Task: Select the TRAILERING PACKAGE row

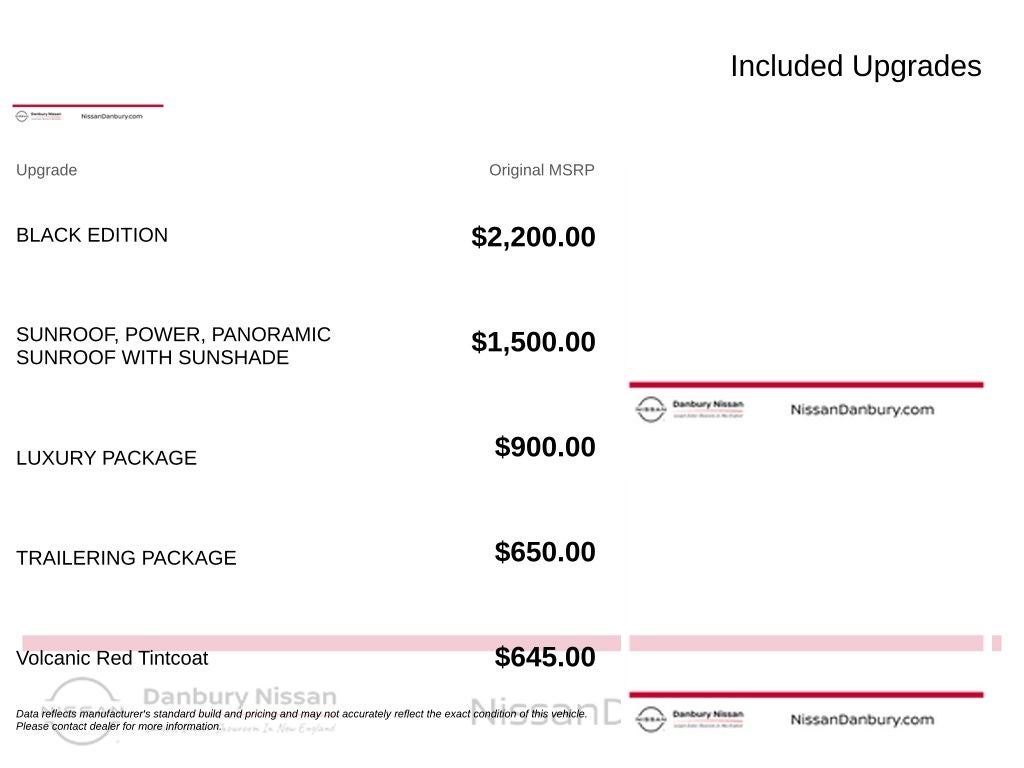Action: (126, 558)
